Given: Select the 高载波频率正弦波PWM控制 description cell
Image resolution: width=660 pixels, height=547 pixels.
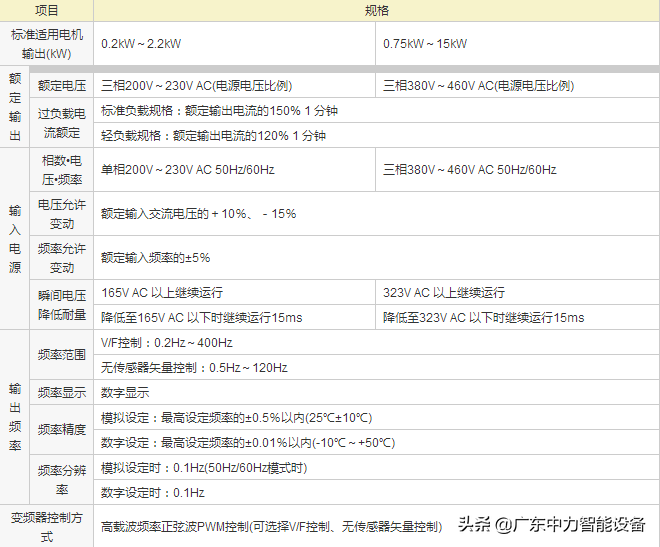Looking at the screenshot, I should tap(271, 526).
